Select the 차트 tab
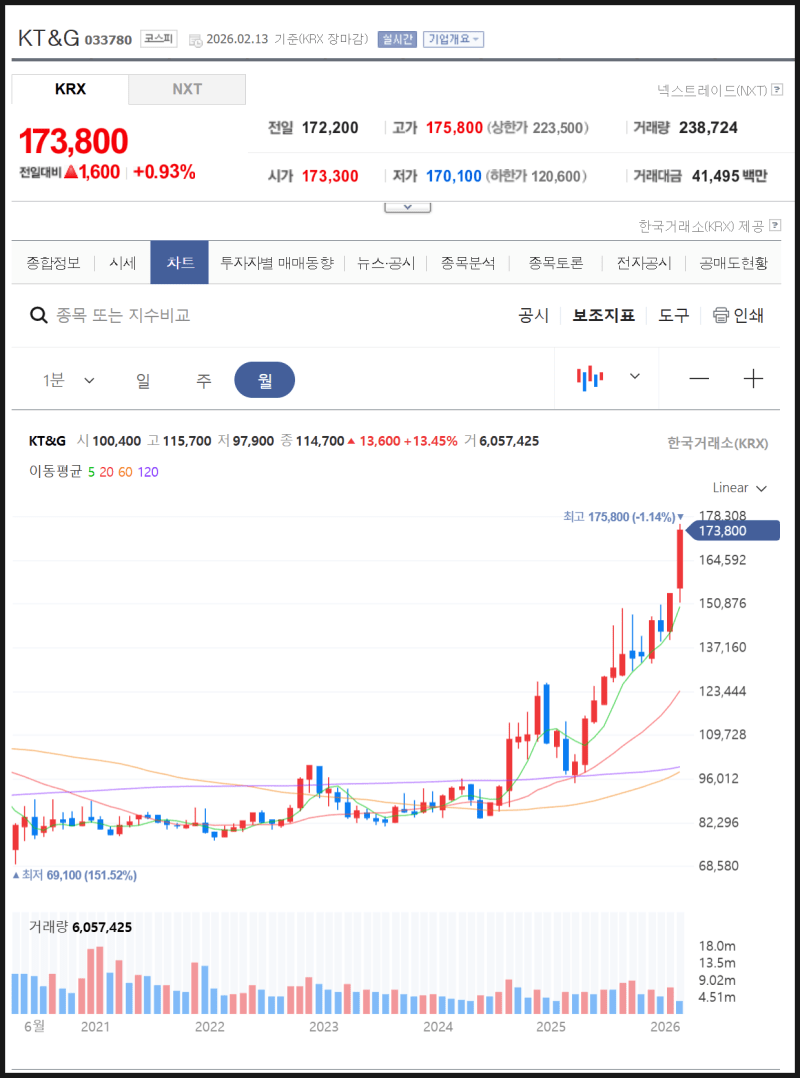This screenshot has height=1078, width=800. 179,263
